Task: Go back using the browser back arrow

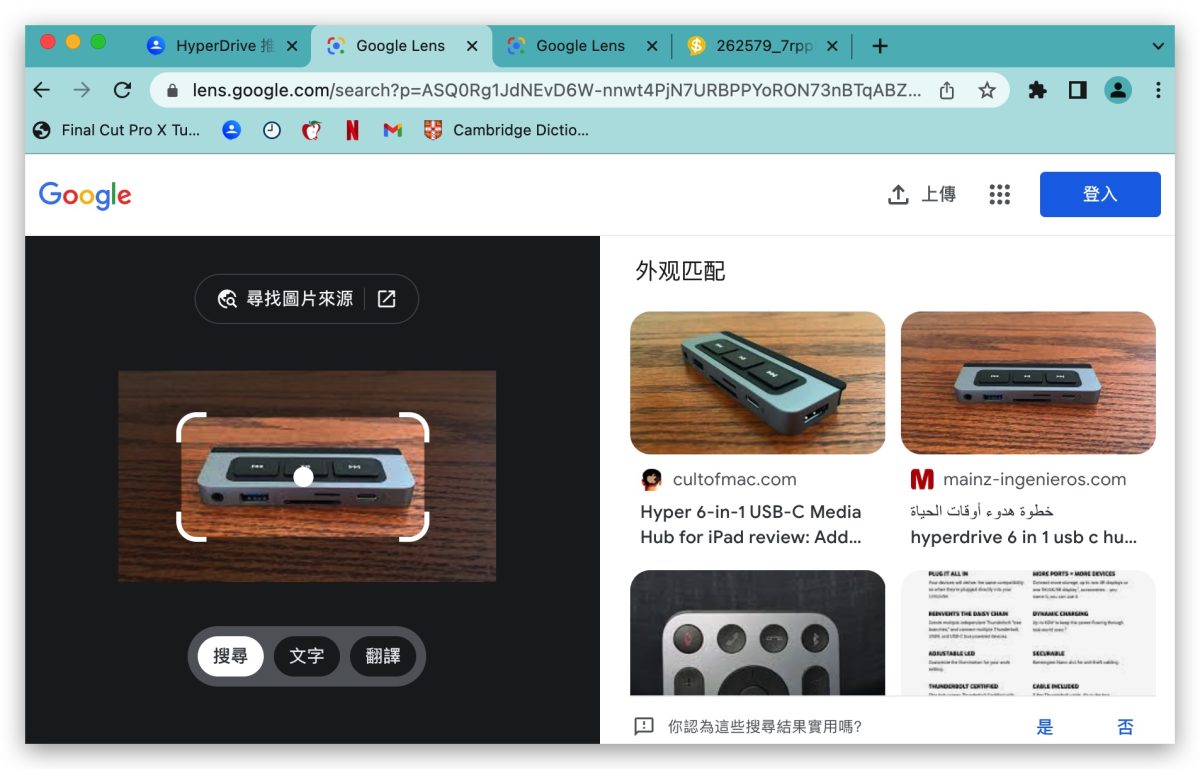Action: click(42, 90)
